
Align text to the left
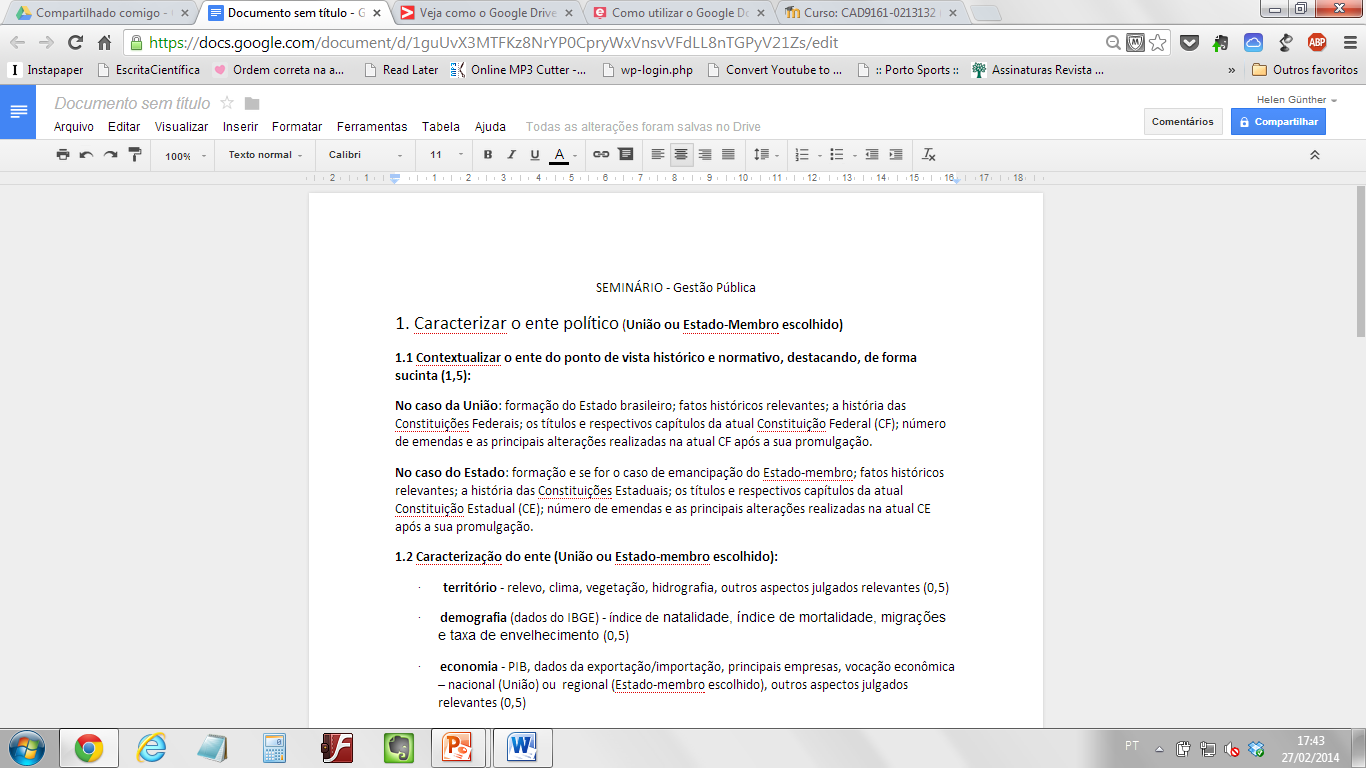tap(657, 155)
